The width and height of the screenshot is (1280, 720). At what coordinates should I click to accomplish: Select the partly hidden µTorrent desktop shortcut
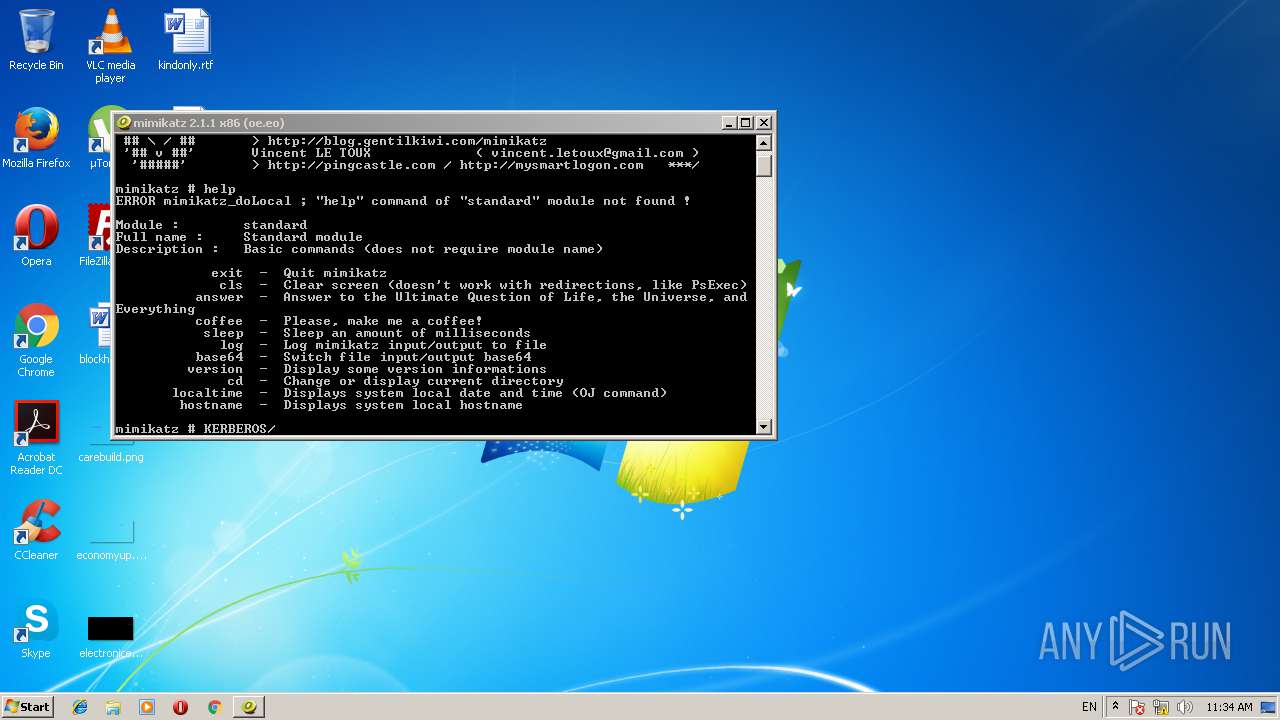click(x=98, y=138)
